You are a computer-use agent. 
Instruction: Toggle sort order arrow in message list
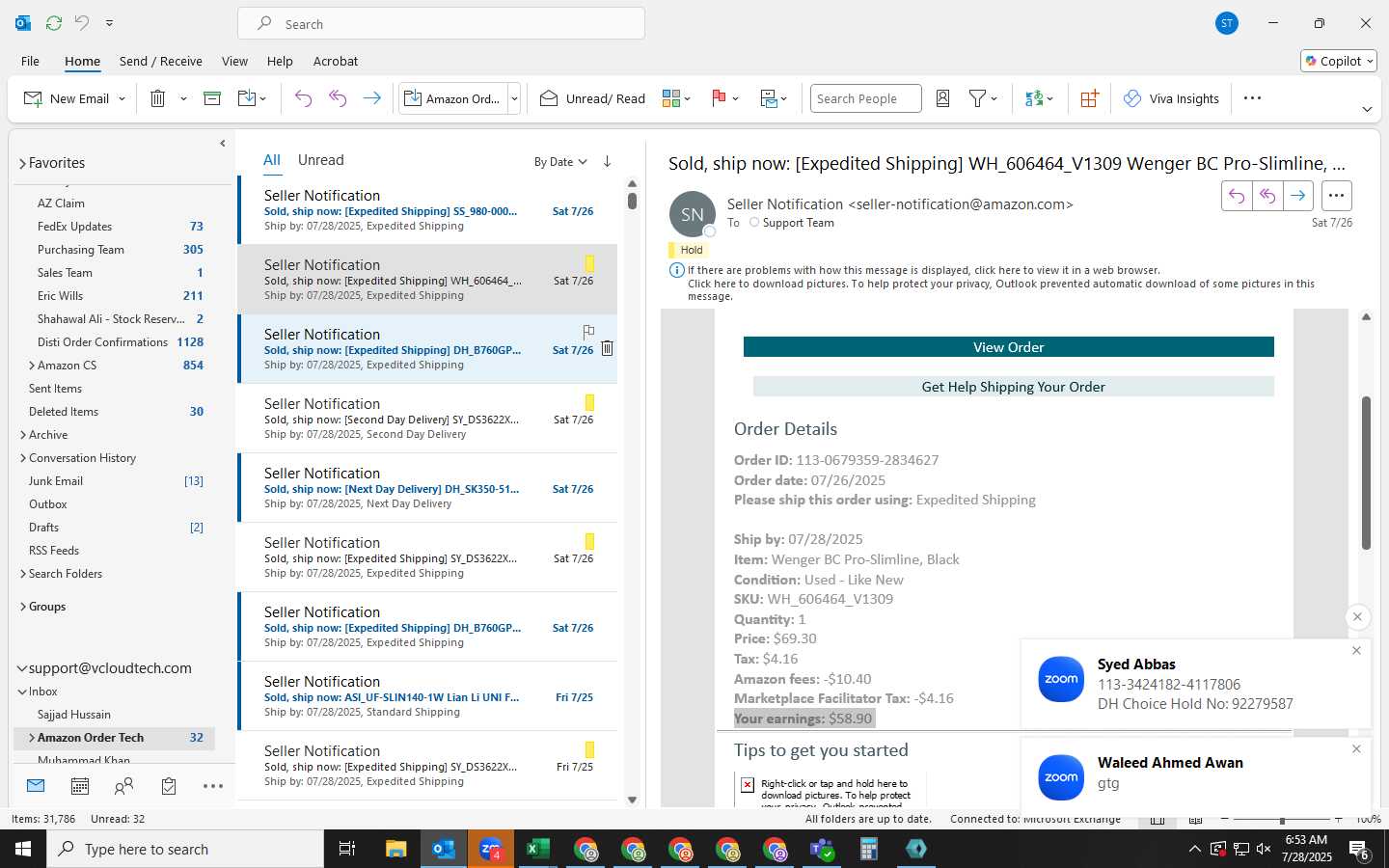pos(607,162)
